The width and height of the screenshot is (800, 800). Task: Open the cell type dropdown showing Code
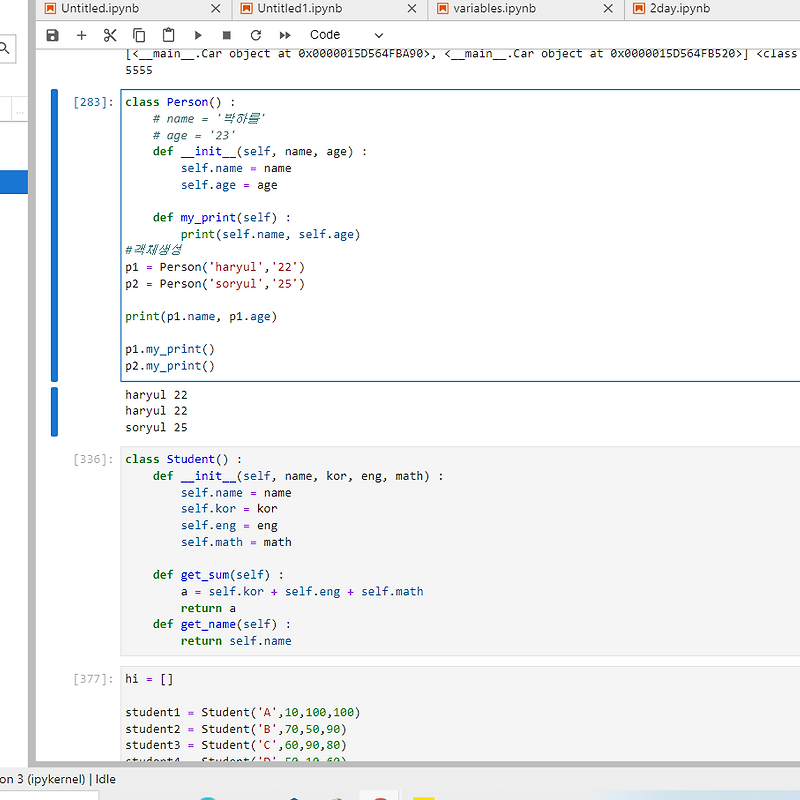tap(346, 35)
